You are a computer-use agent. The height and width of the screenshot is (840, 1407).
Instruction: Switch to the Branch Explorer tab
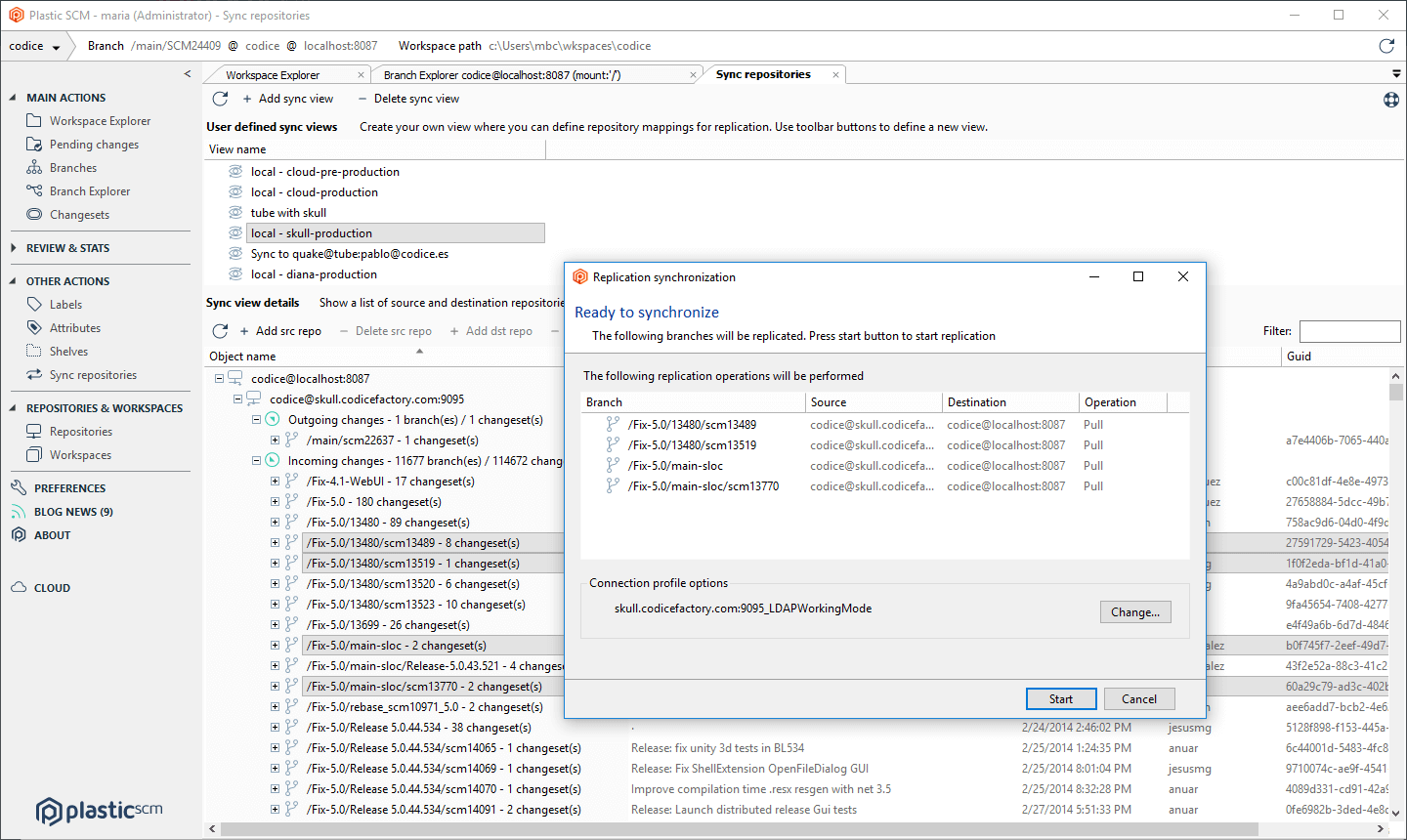(502, 75)
